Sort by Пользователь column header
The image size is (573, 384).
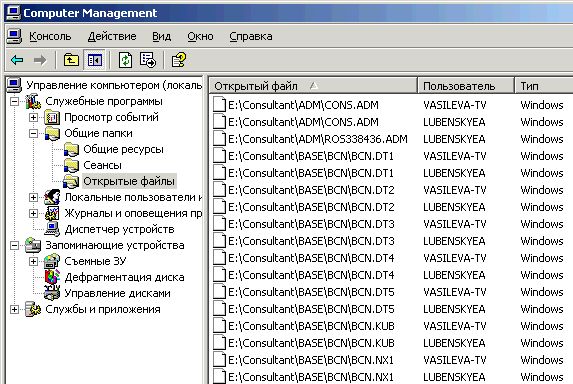click(466, 86)
